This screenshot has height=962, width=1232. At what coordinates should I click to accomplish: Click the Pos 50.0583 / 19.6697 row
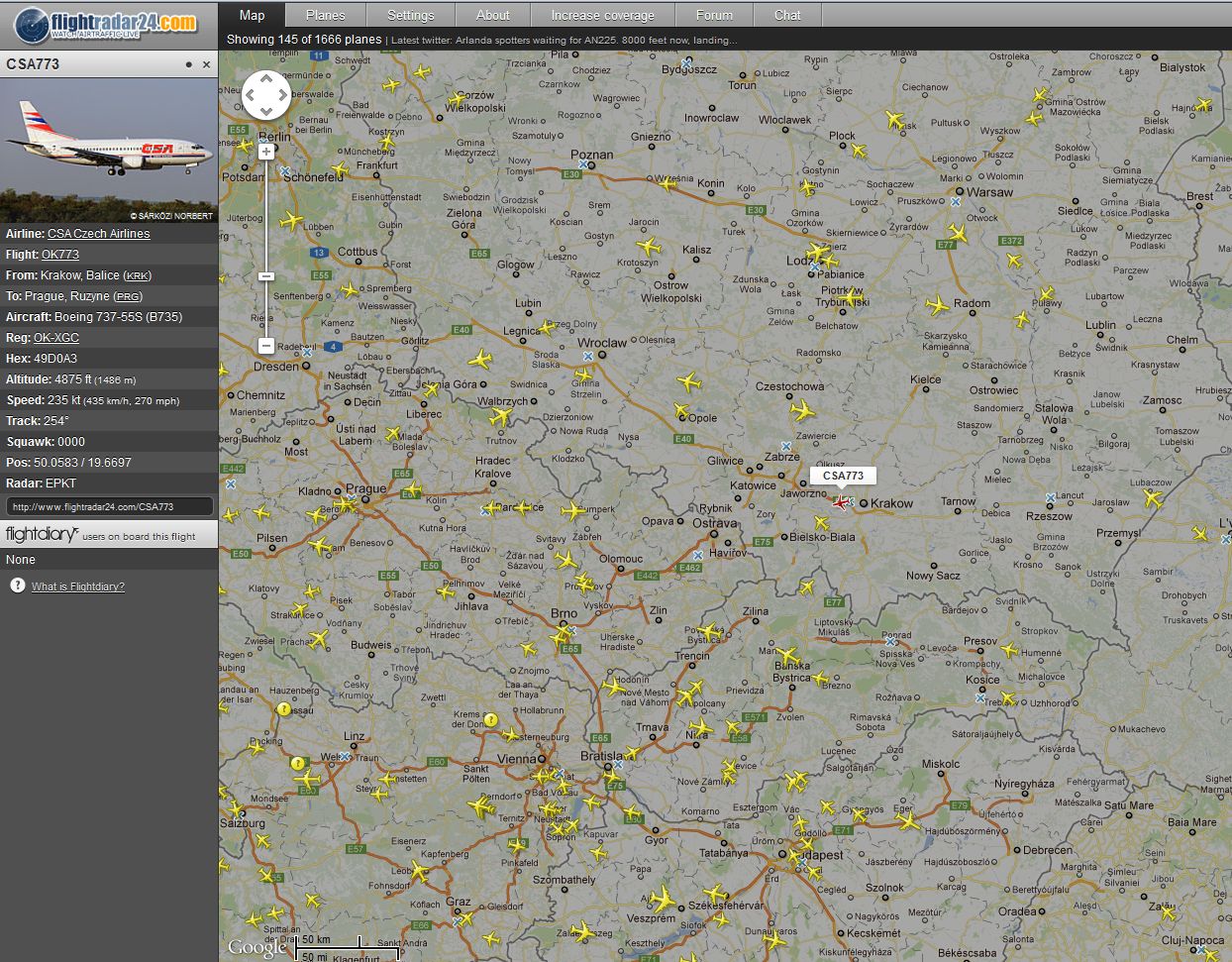coord(109,463)
